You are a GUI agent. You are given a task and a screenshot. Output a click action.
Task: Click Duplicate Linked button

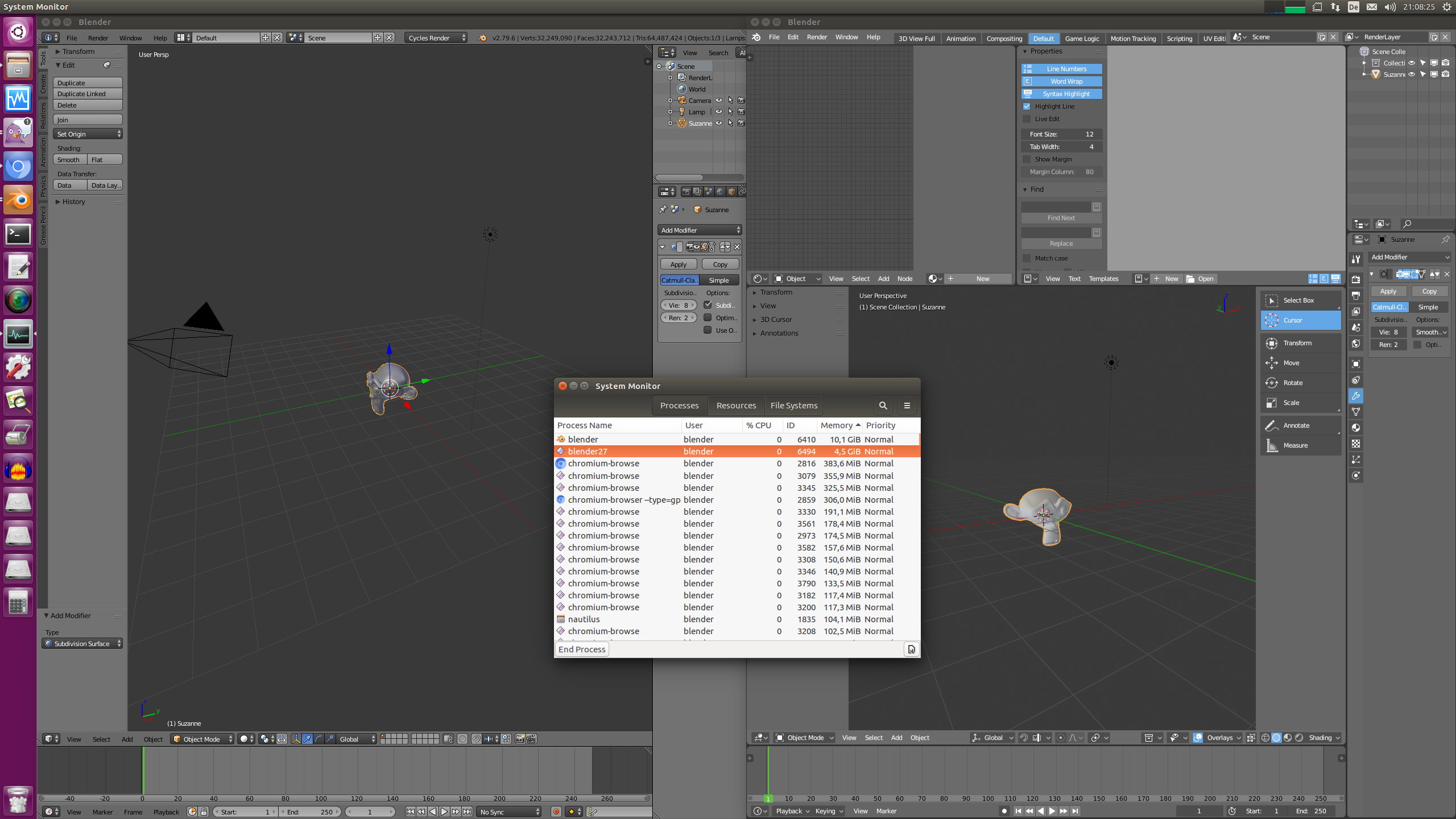[88, 94]
